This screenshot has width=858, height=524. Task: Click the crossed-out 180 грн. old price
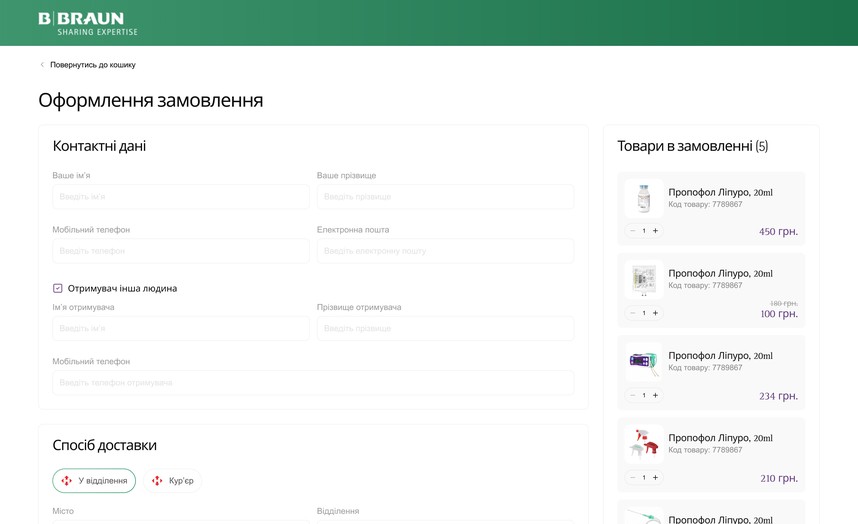(784, 303)
